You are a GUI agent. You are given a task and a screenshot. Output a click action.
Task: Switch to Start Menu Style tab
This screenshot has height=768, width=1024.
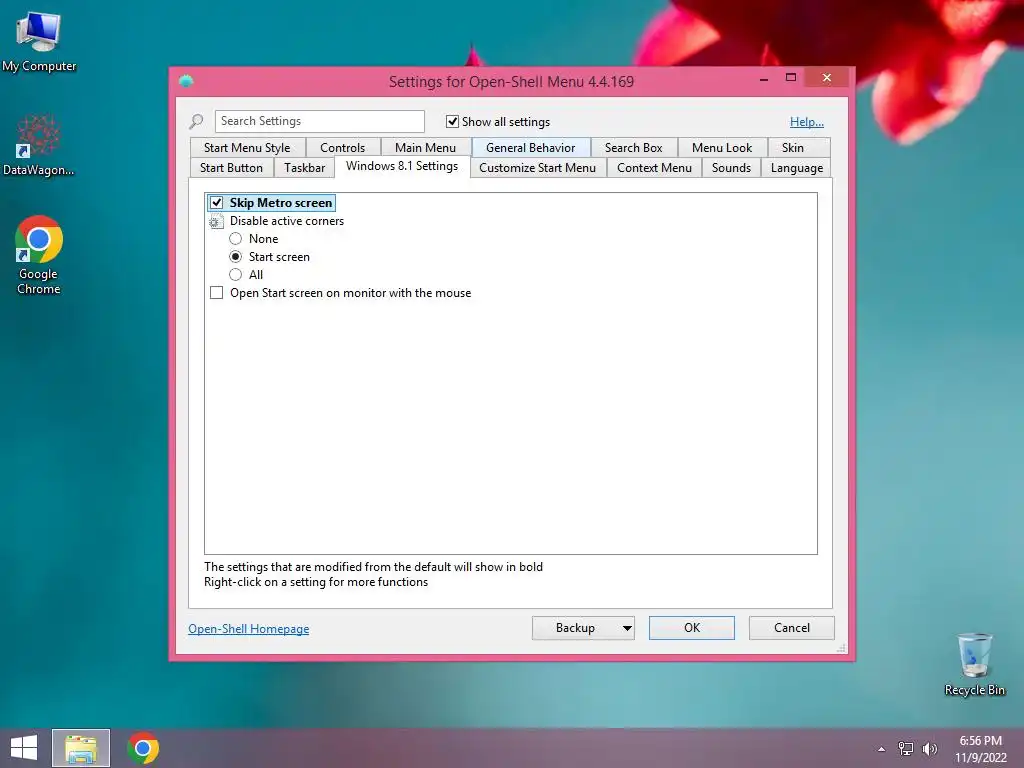tap(247, 148)
